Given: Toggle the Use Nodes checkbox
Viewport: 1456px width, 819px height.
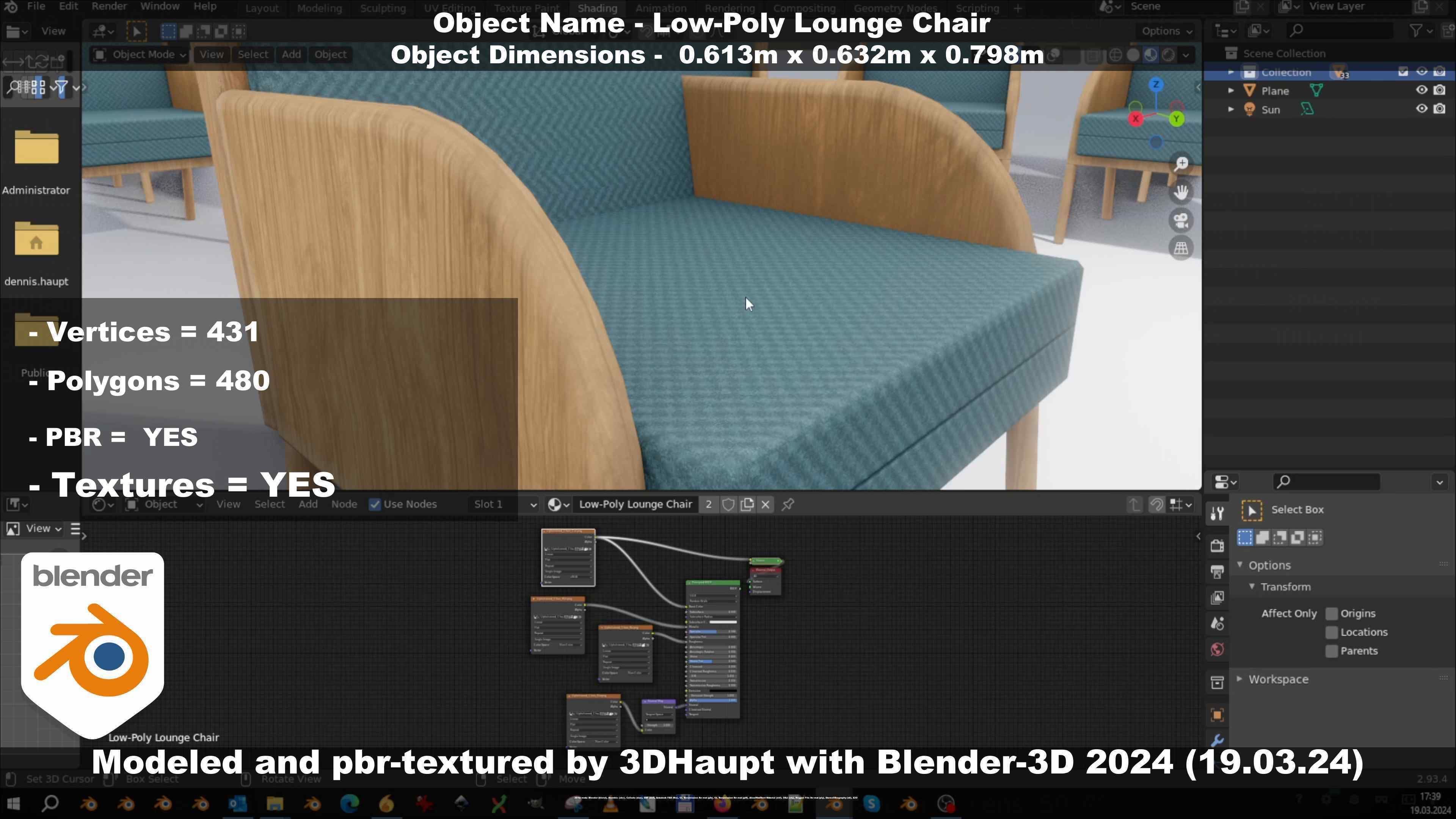Looking at the screenshot, I should (374, 504).
